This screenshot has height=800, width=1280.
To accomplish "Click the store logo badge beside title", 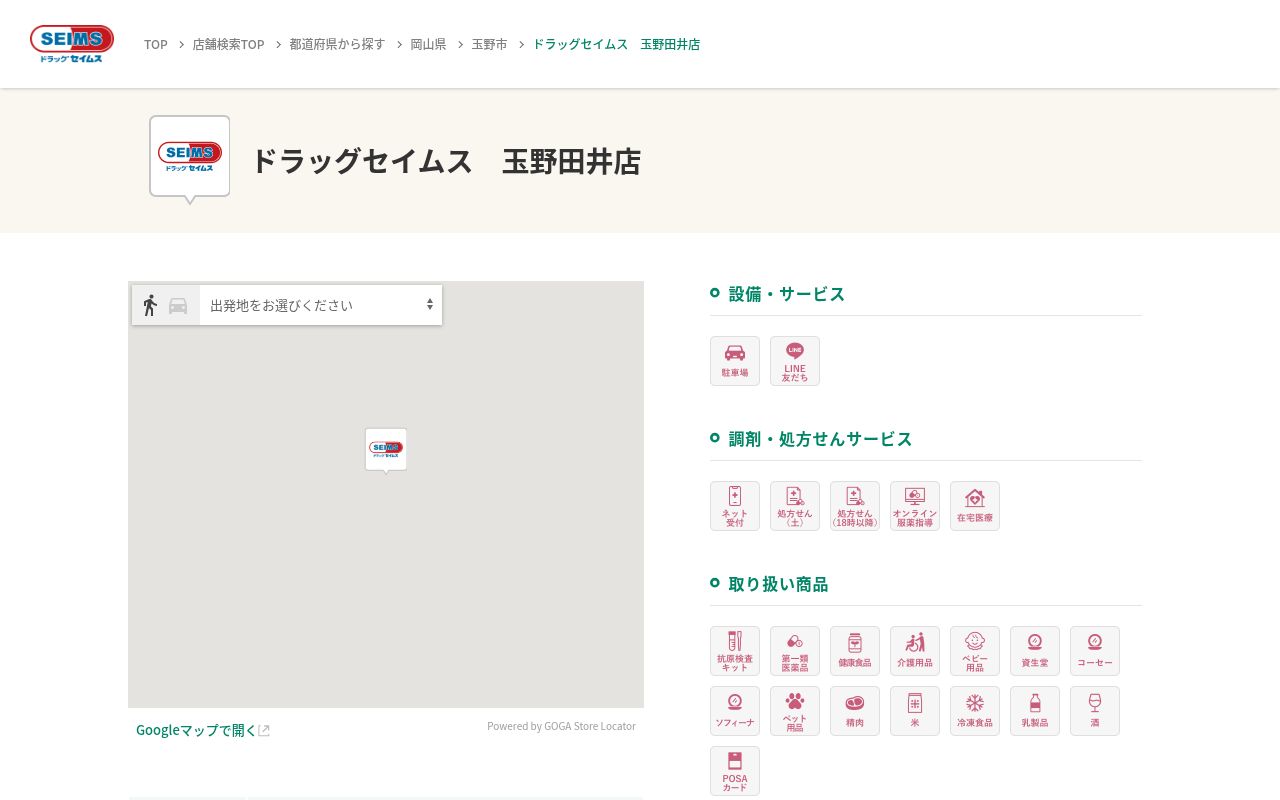I will [190, 158].
